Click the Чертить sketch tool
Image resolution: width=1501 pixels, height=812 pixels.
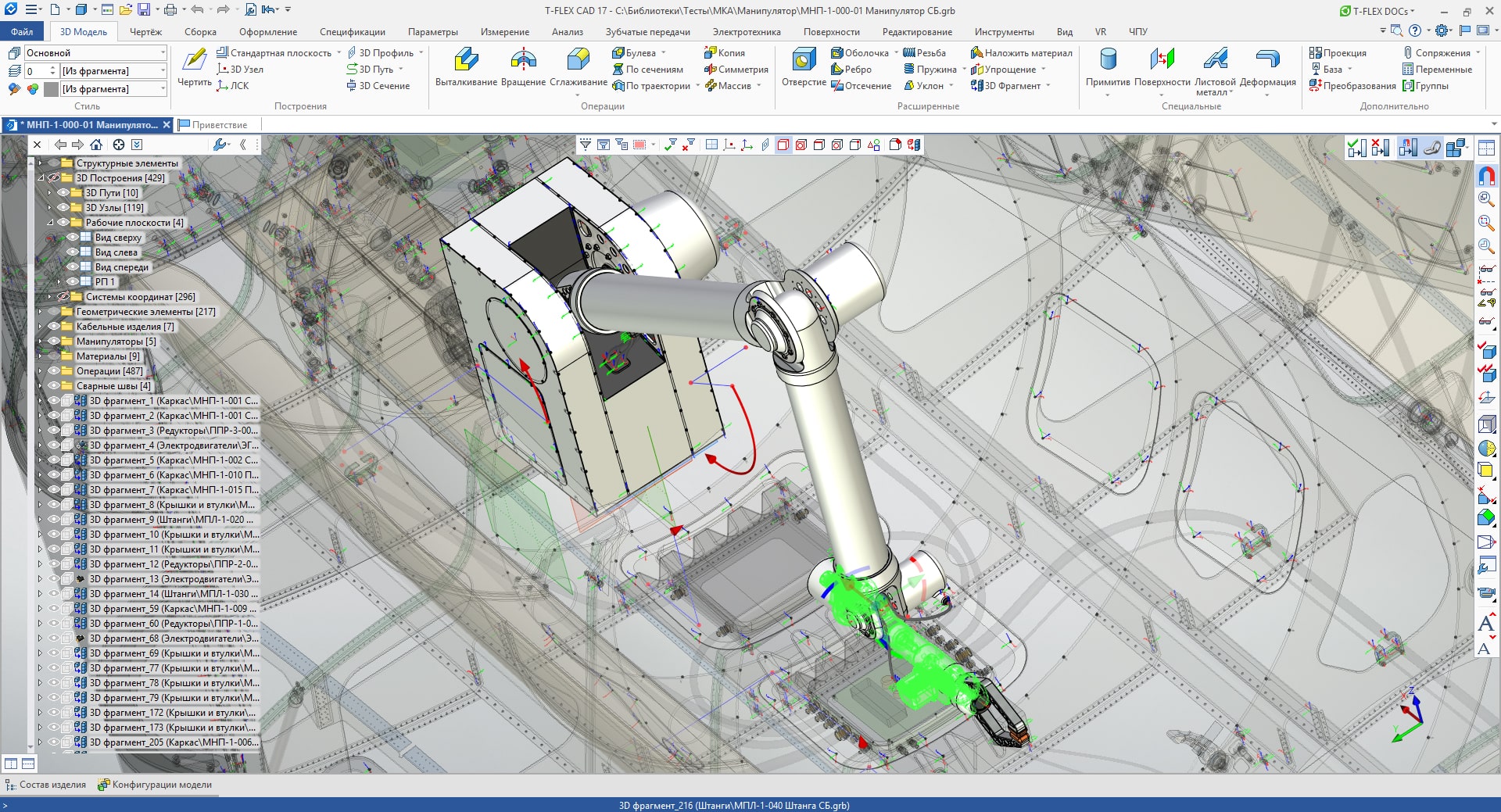tap(195, 66)
